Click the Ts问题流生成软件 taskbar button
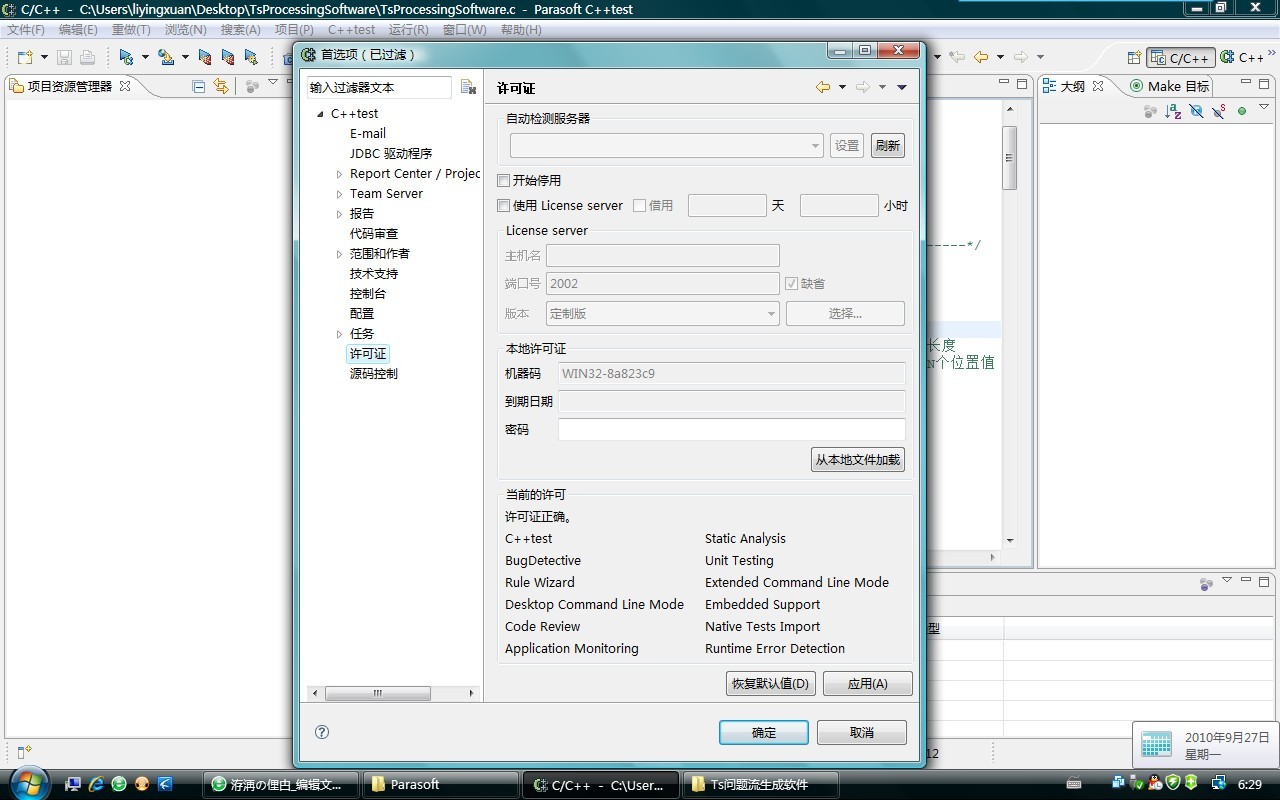The width and height of the screenshot is (1280, 800). point(760,785)
